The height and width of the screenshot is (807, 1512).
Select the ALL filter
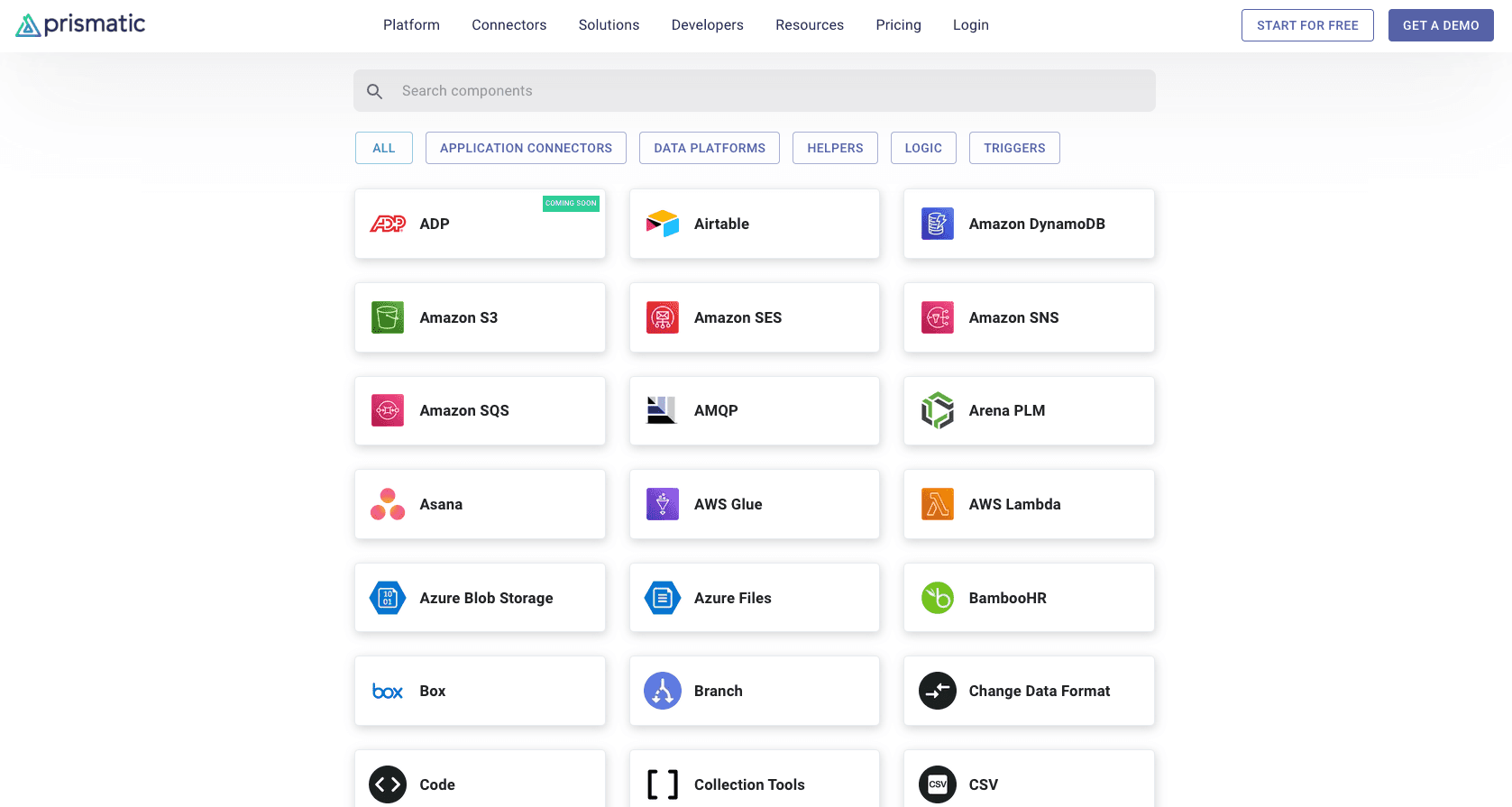384,148
